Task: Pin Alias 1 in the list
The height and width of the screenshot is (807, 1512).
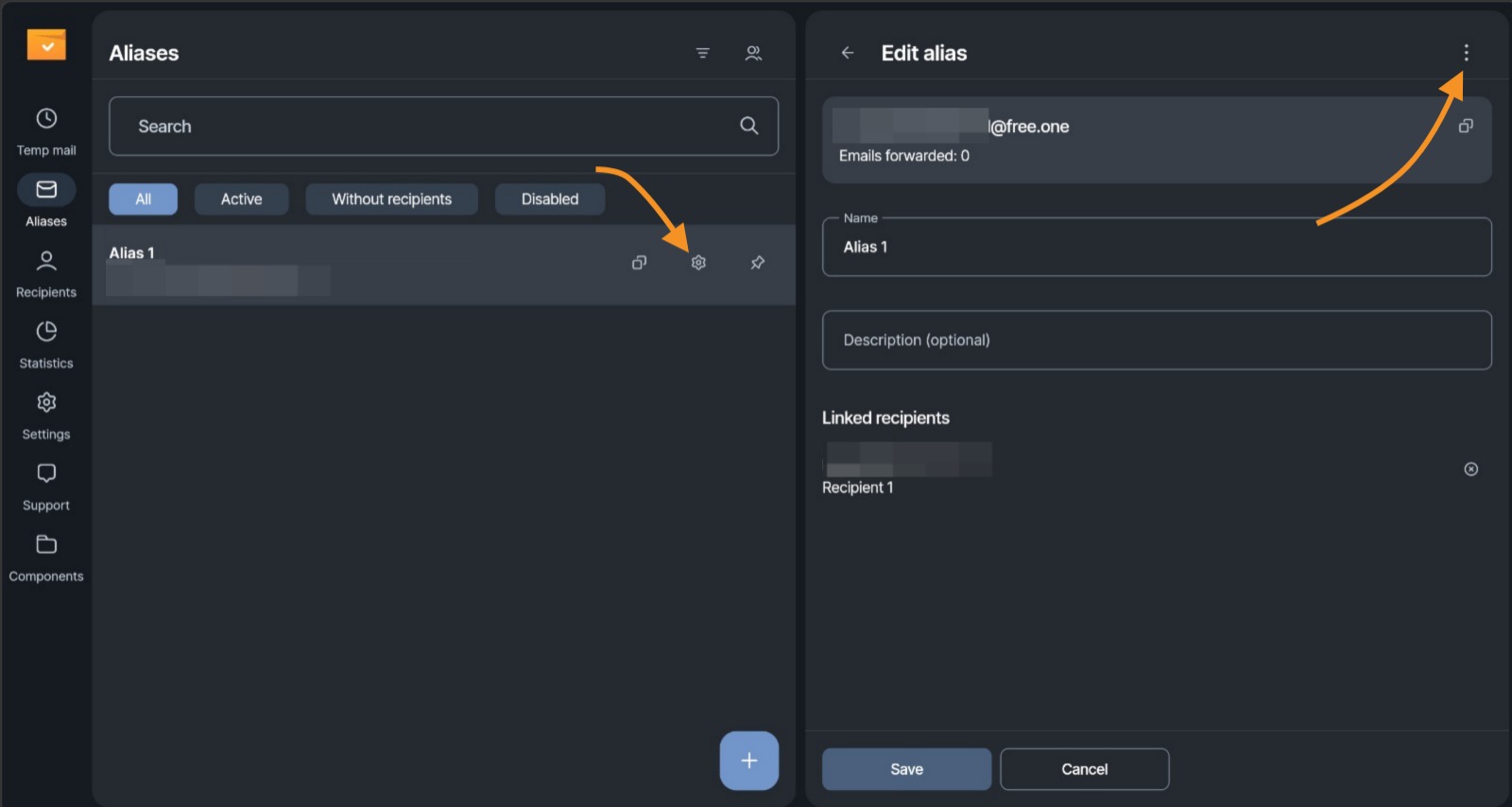Action: tap(758, 263)
